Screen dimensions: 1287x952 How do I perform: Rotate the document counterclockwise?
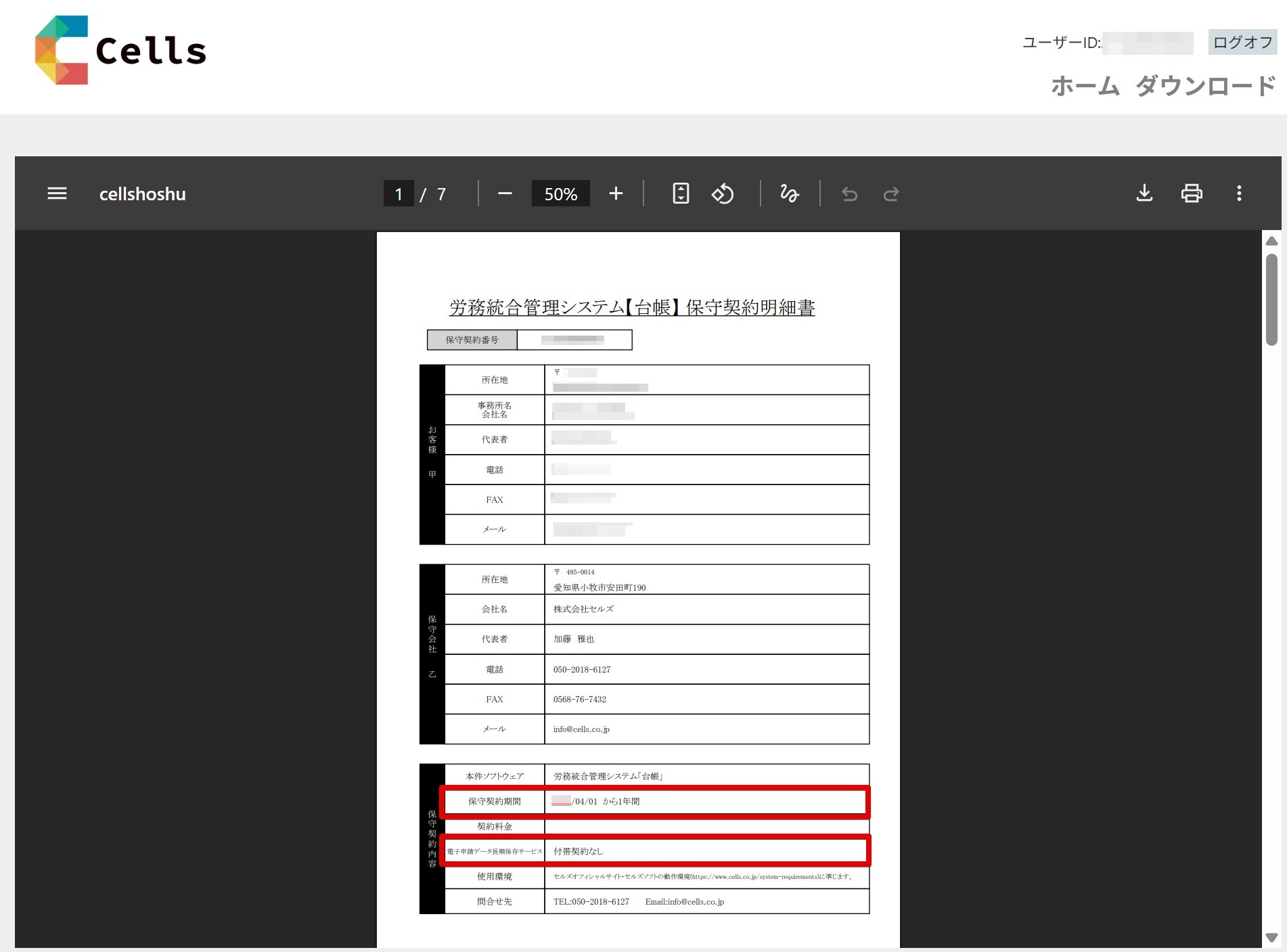[723, 194]
